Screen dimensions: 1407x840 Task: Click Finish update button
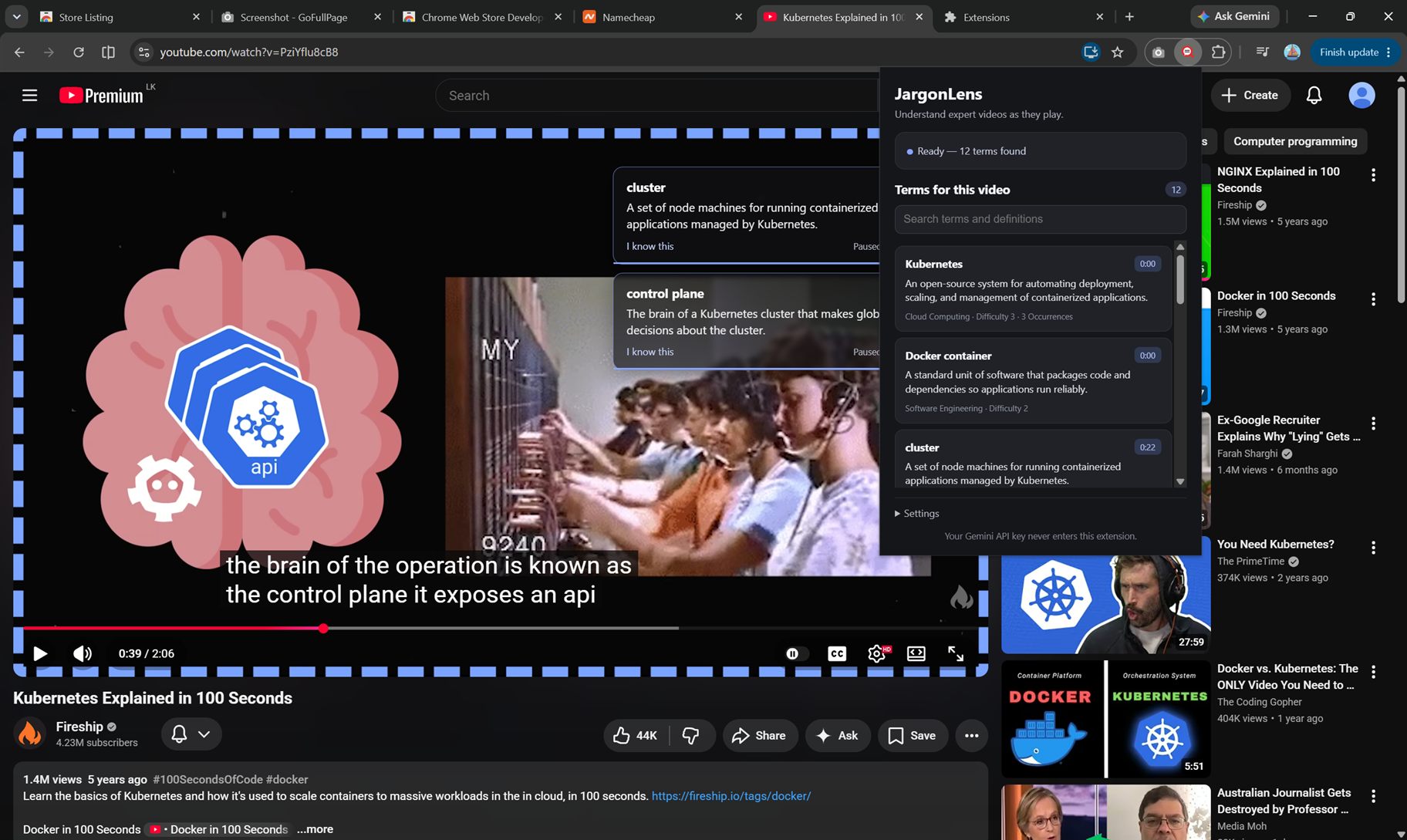click(x=1355, y=52)
